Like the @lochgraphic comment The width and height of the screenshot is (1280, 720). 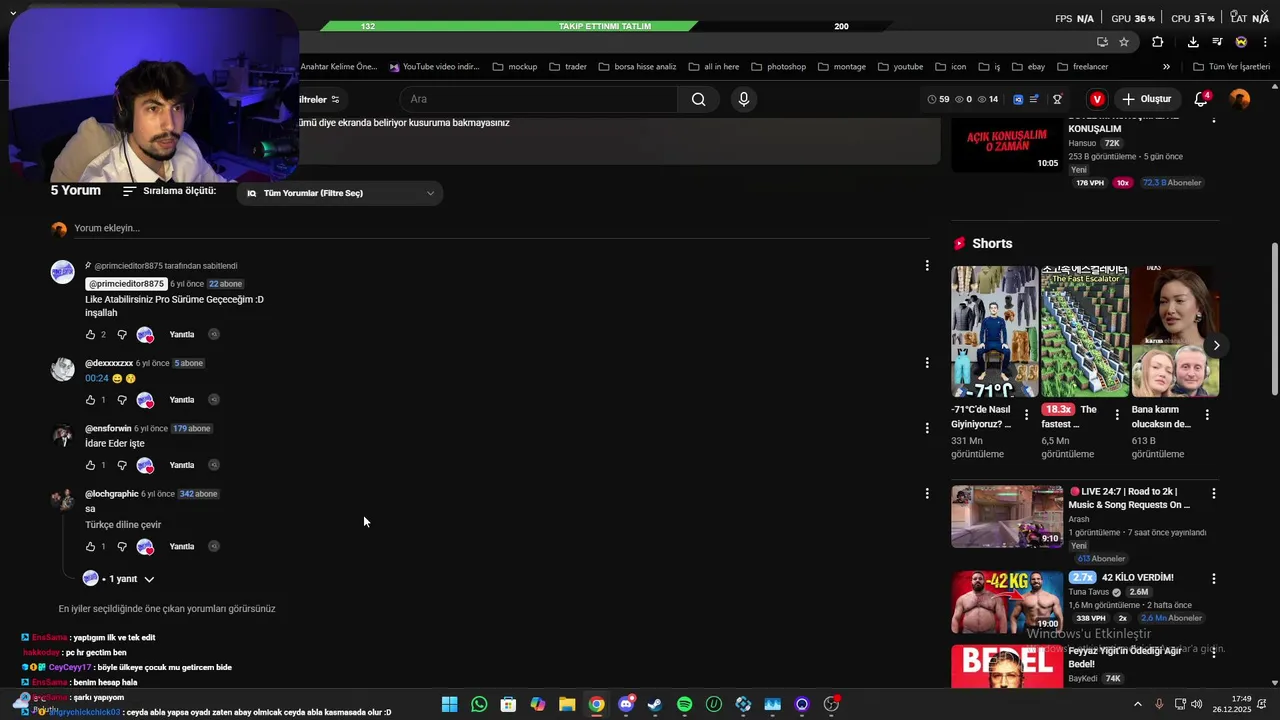click(90, 547)
